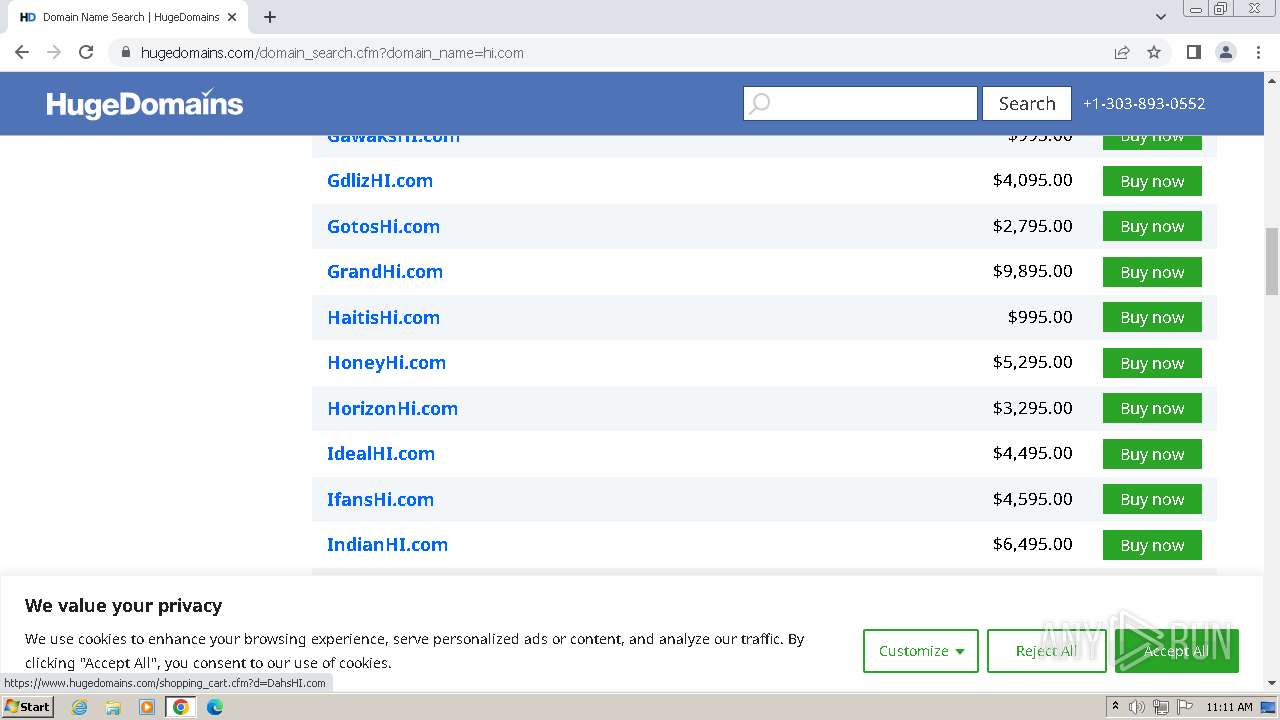
Task: Open HoneyHi.com domain link
Action: point(386,362)
